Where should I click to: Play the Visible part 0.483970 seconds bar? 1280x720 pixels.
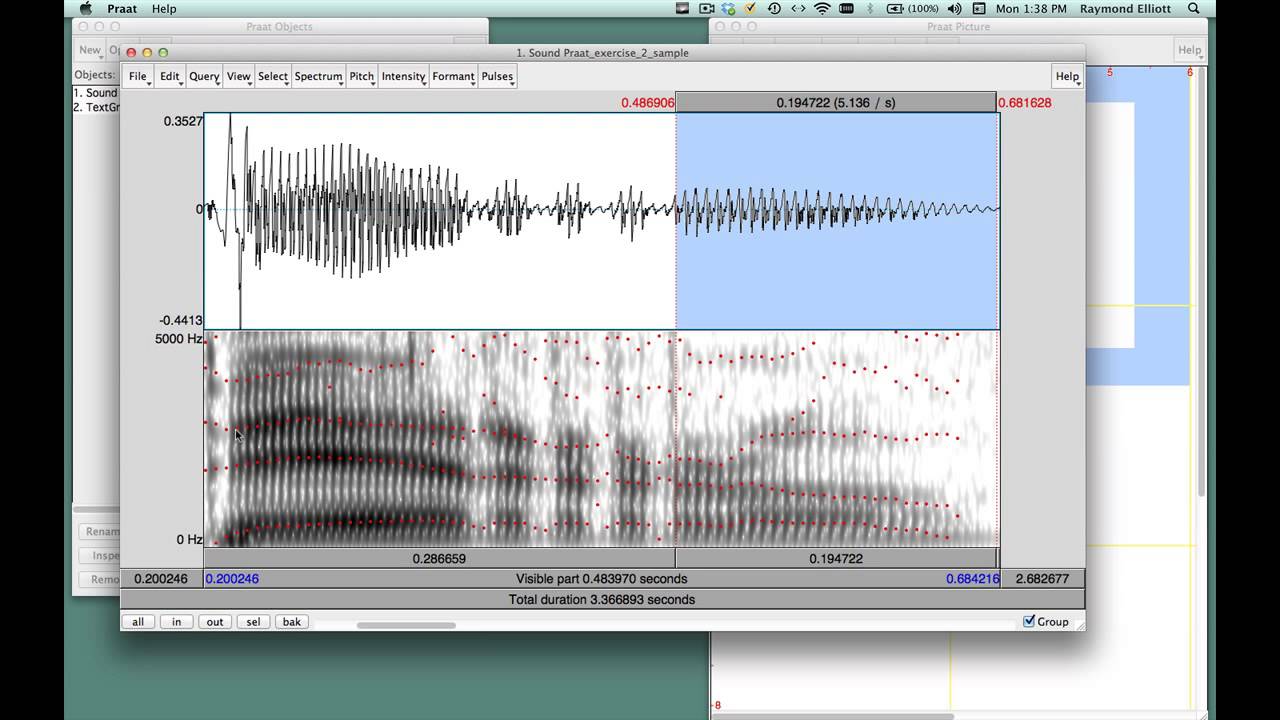601,578
